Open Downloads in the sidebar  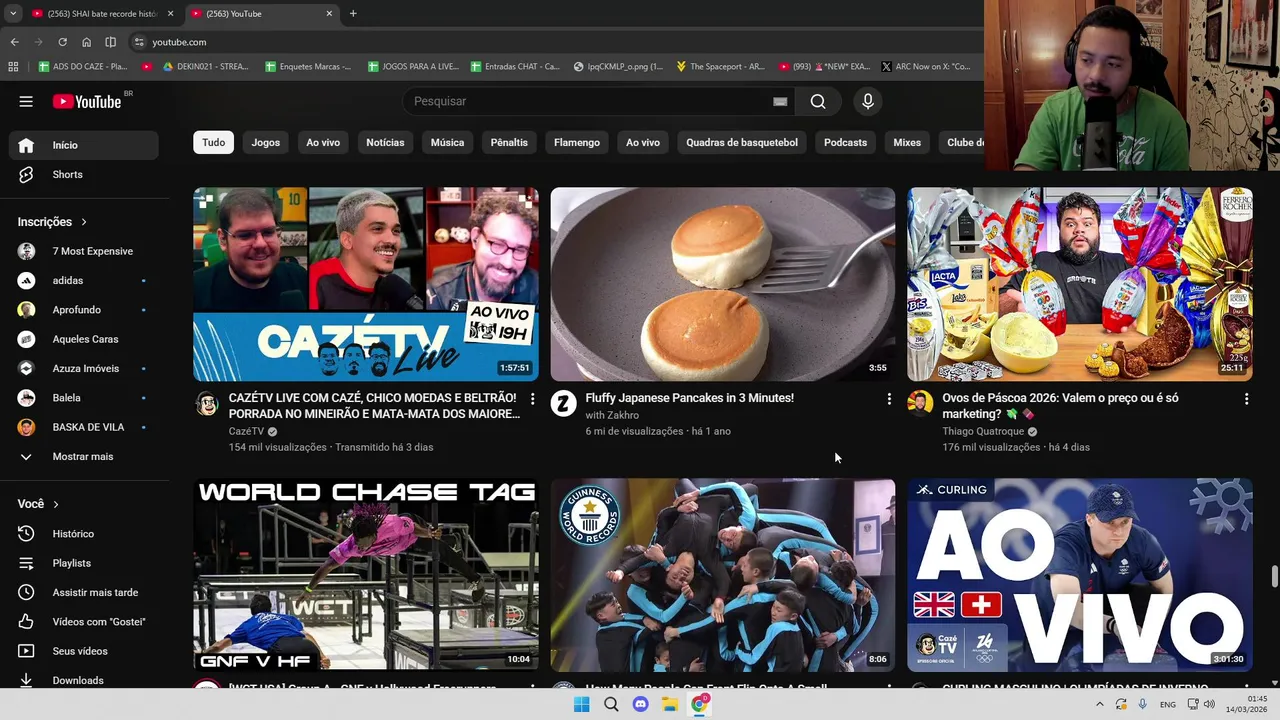(84, 680)
